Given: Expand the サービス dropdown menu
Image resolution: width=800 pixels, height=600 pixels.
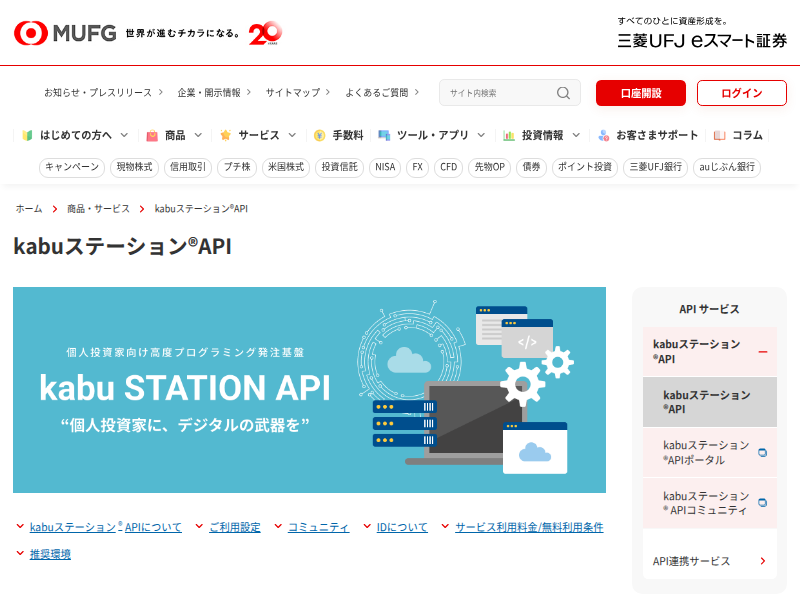Looking at the screenshot, I should point(293,134).
